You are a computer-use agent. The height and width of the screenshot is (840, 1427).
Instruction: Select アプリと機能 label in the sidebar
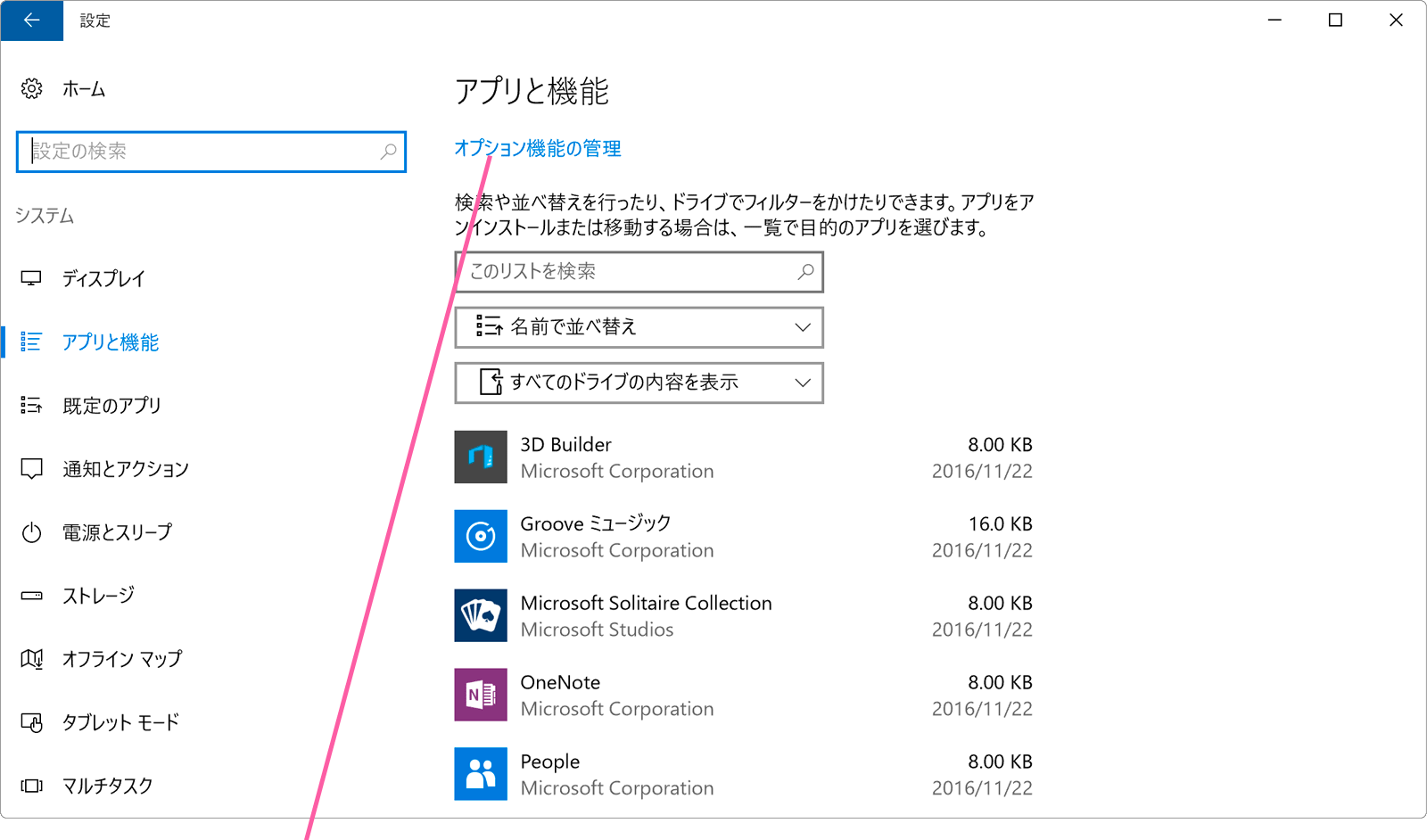111,342
